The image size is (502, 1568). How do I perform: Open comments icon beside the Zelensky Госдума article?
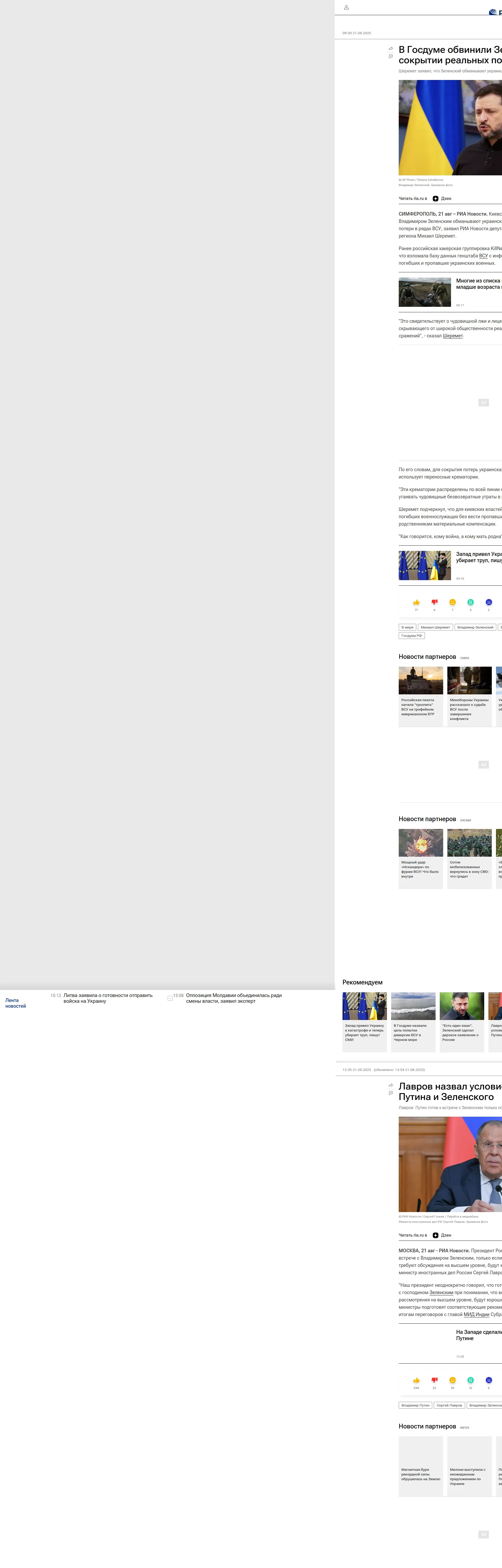point(391,57)
